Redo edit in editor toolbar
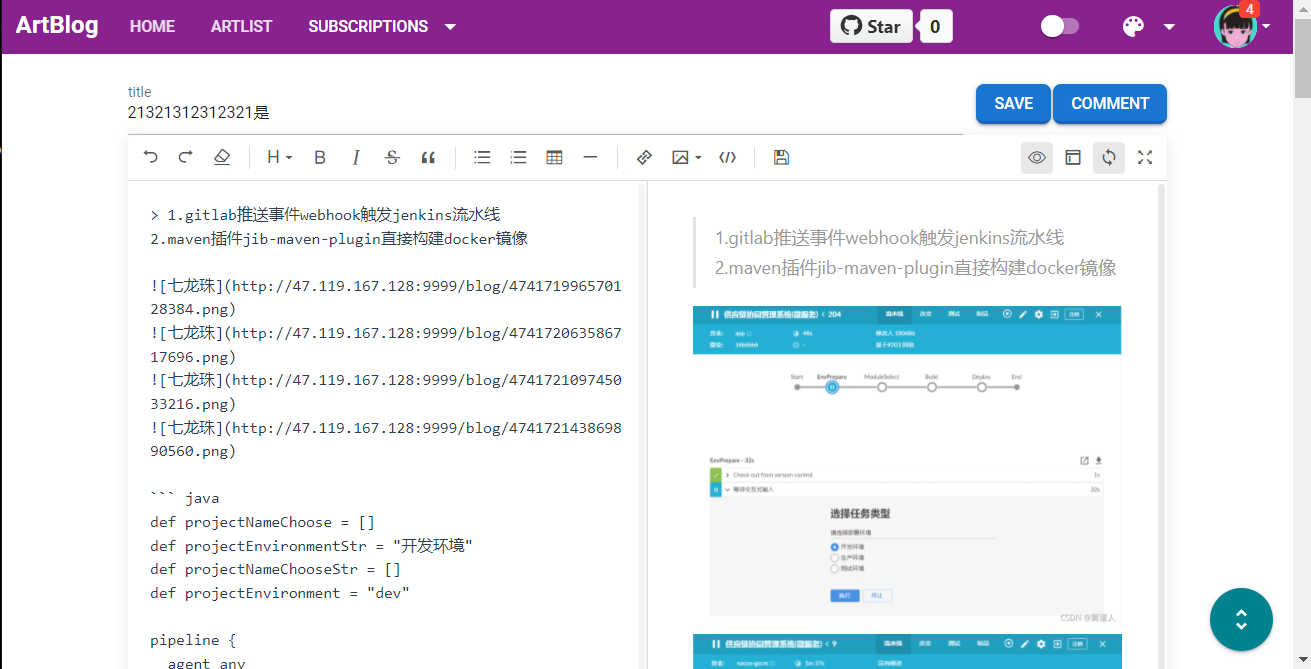 coord(185,157)
